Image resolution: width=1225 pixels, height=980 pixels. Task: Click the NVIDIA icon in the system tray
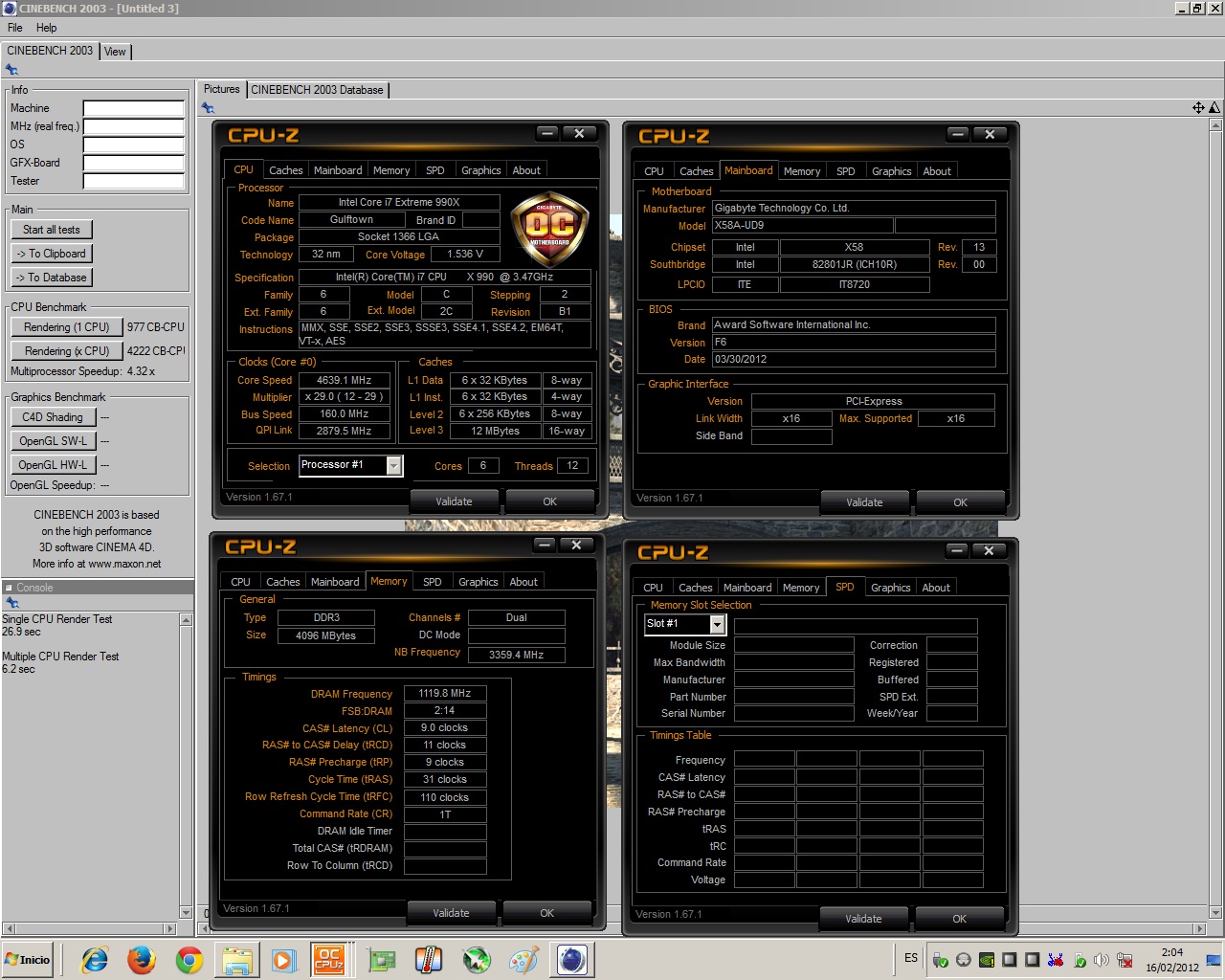[x=986, y=960]
